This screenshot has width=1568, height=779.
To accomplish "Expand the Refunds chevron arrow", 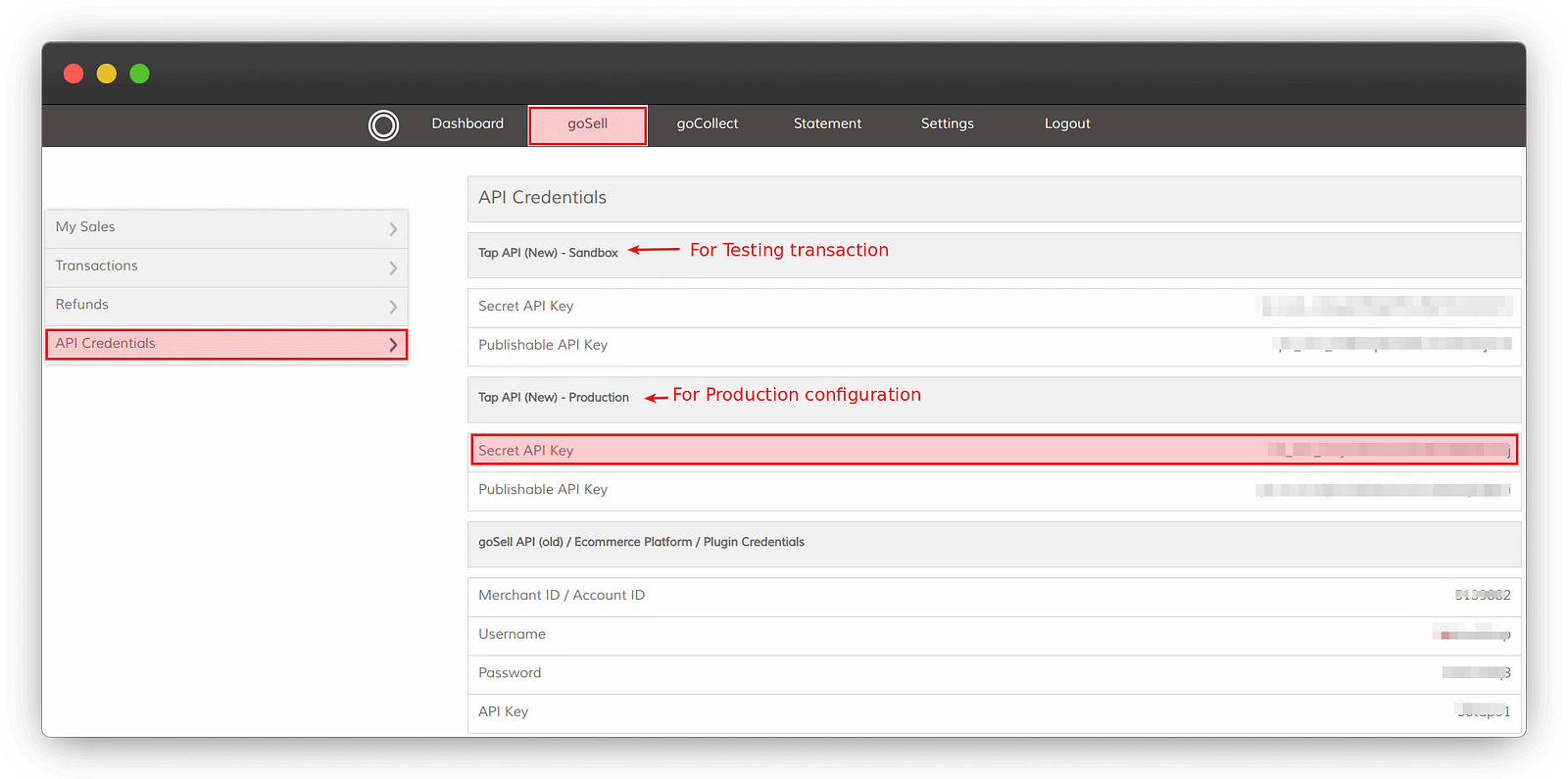I will tap(393, 307).
